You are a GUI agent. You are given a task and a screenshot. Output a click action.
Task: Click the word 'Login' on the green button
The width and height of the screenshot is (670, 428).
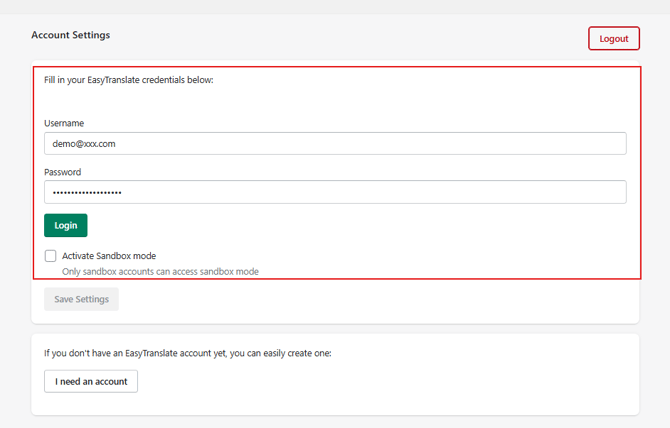(66, 225)
